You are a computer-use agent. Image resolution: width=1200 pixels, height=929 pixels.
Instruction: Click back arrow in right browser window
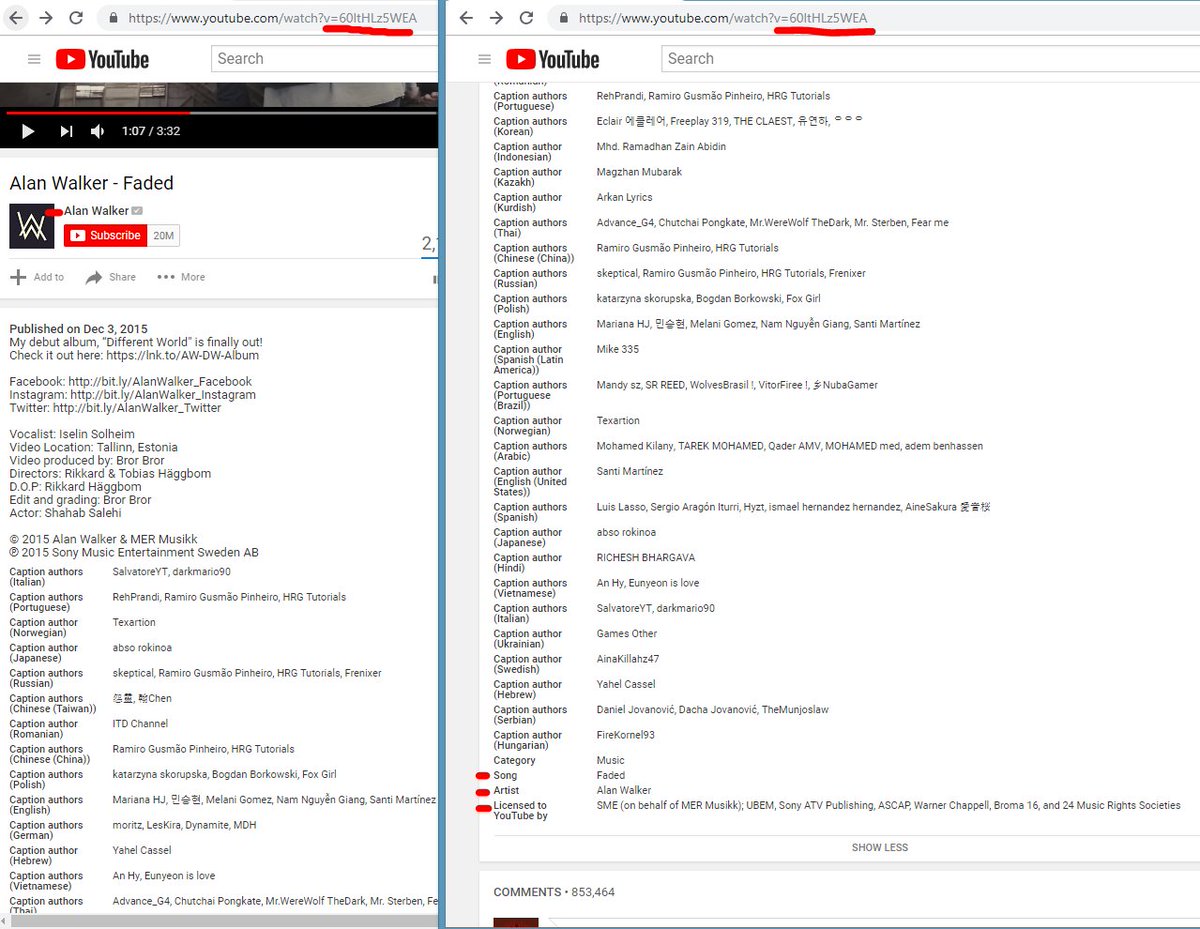pyautogui.click(x=465, y=18)
